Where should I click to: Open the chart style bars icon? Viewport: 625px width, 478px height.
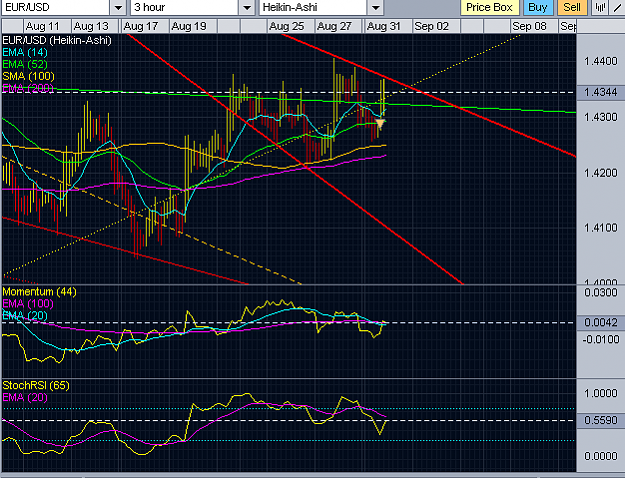coord(600,7)
